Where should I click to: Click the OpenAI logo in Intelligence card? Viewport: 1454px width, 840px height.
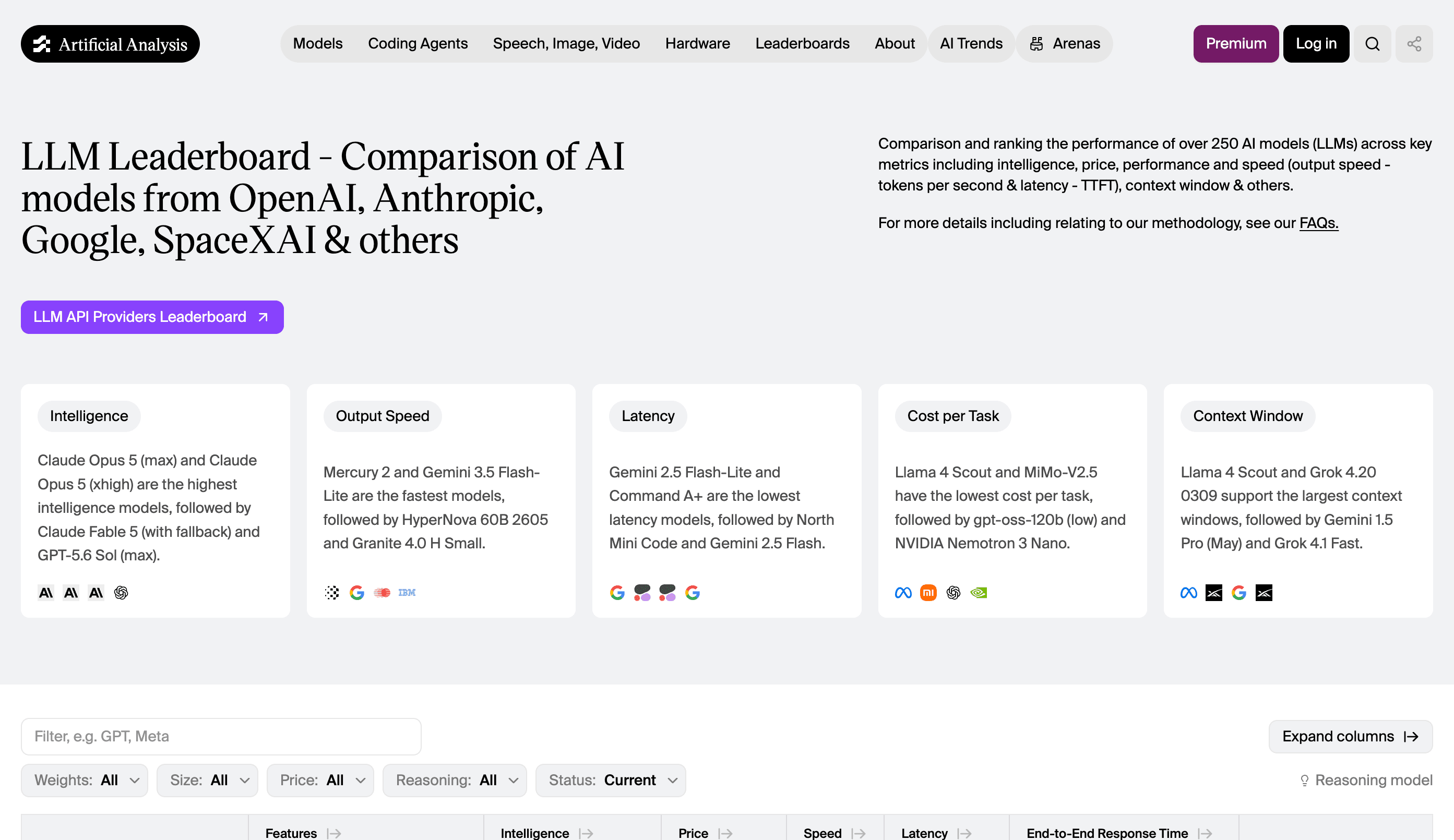(121, 593)
